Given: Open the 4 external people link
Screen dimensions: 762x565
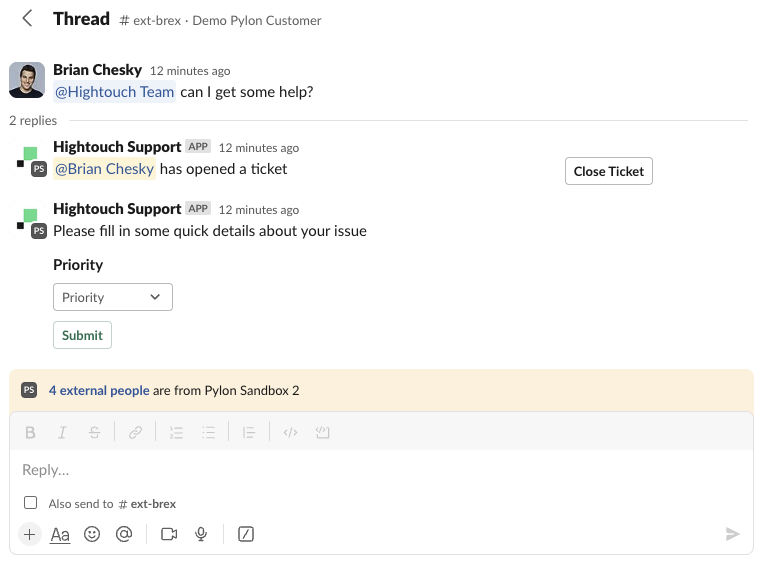Looking at the screenshot, I should click(99, 391).
